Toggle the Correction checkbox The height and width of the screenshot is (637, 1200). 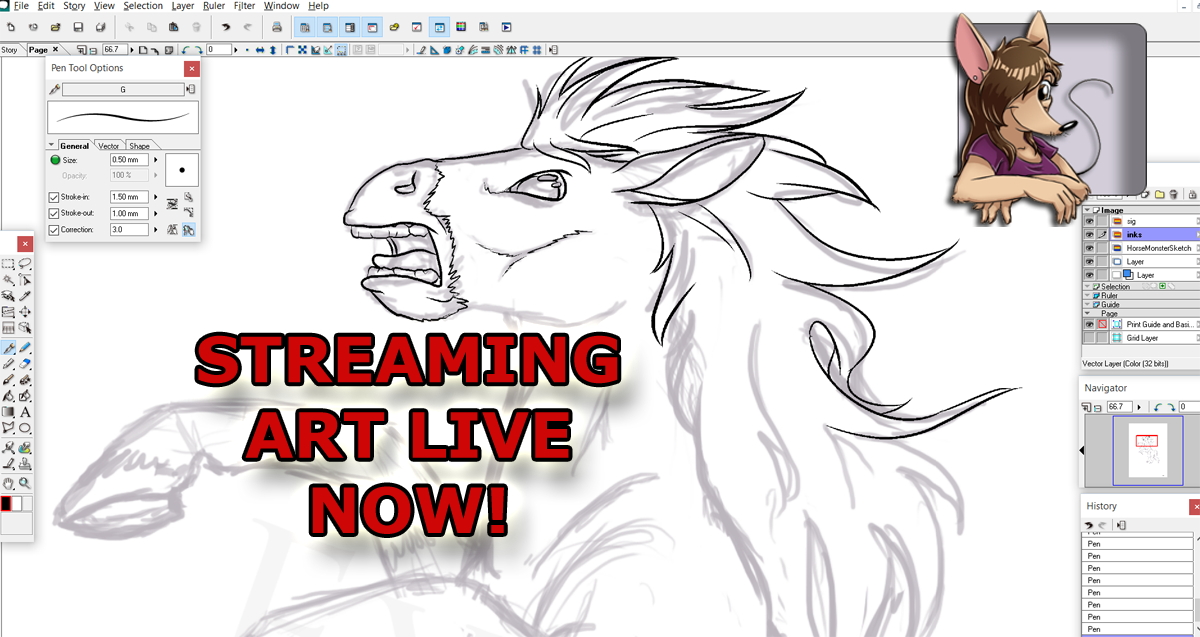point(54,230)
